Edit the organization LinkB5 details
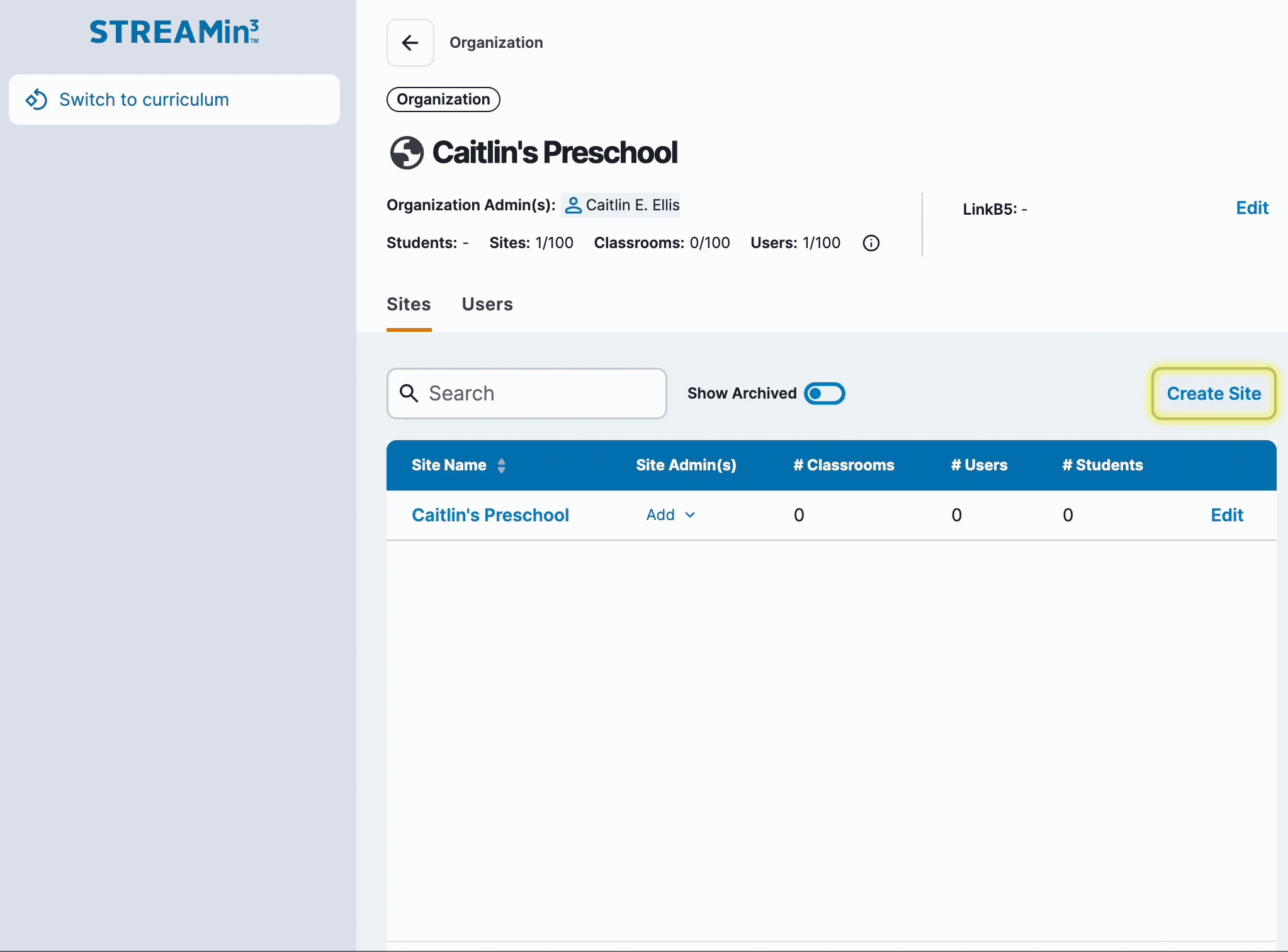The width and height of the screenshot is (1288, 952). coord(1251,208)
